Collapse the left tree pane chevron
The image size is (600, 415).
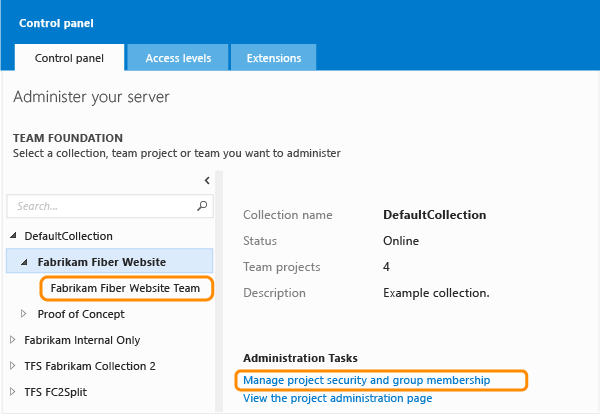point(207,180)
